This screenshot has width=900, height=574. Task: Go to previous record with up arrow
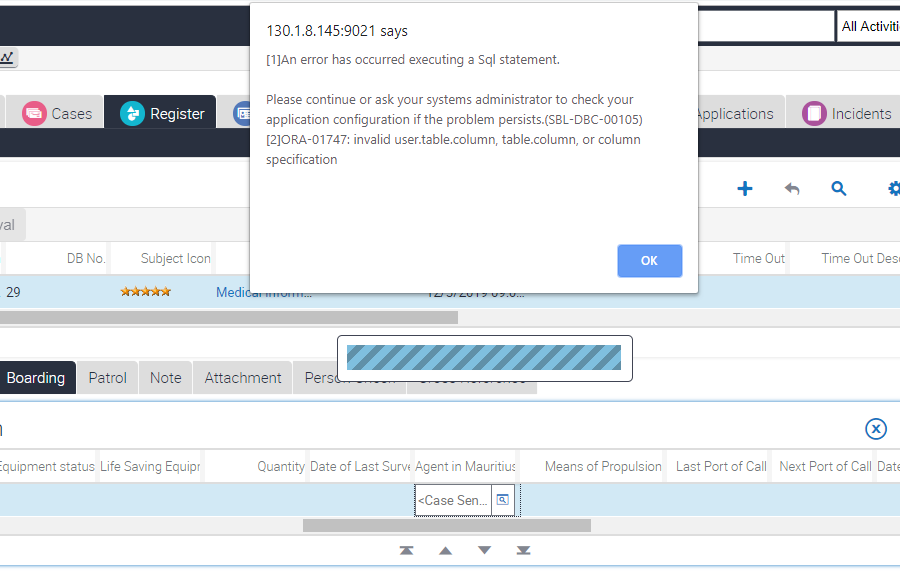click(x=445, y=550)
